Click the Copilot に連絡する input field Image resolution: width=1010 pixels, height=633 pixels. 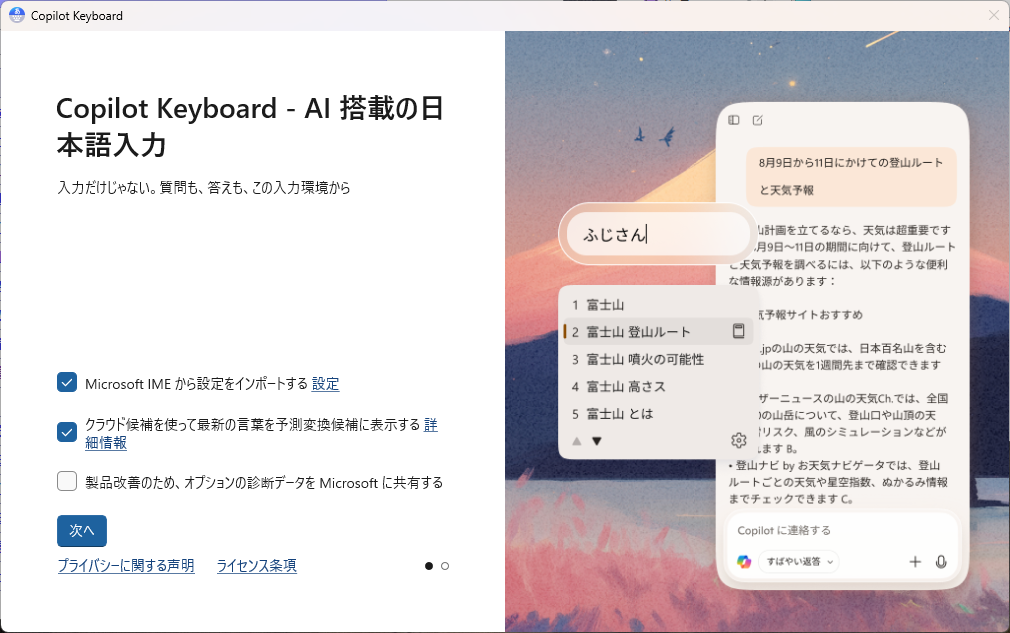(x=840, y=530)
